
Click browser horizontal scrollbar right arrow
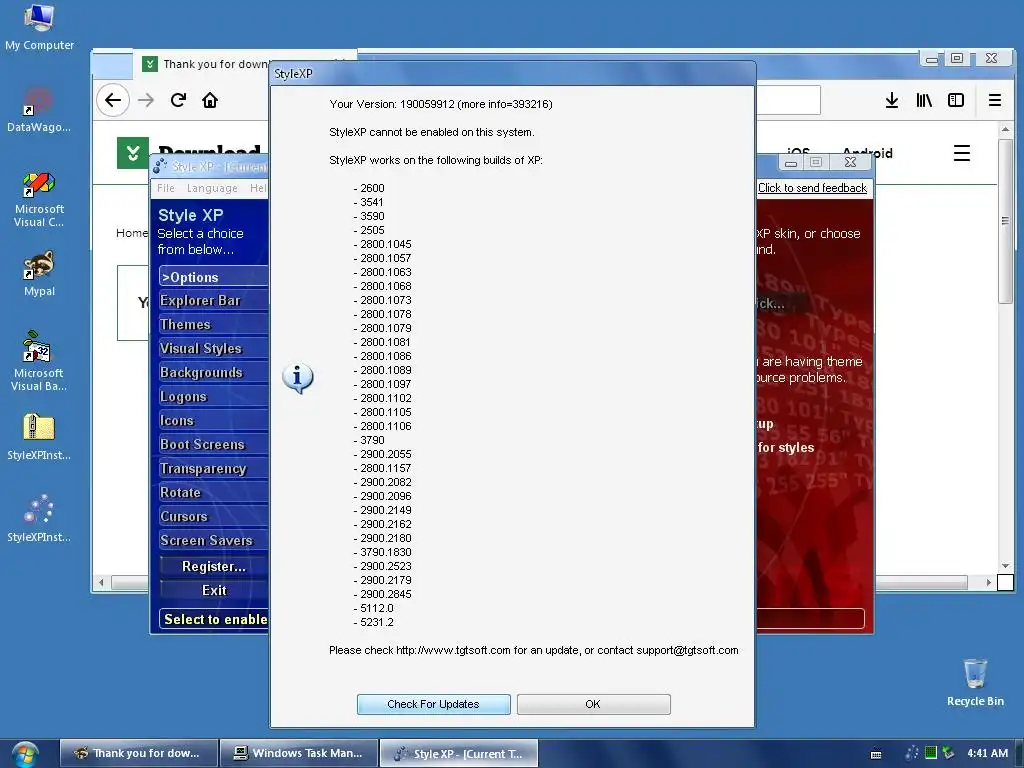[988, 582]
